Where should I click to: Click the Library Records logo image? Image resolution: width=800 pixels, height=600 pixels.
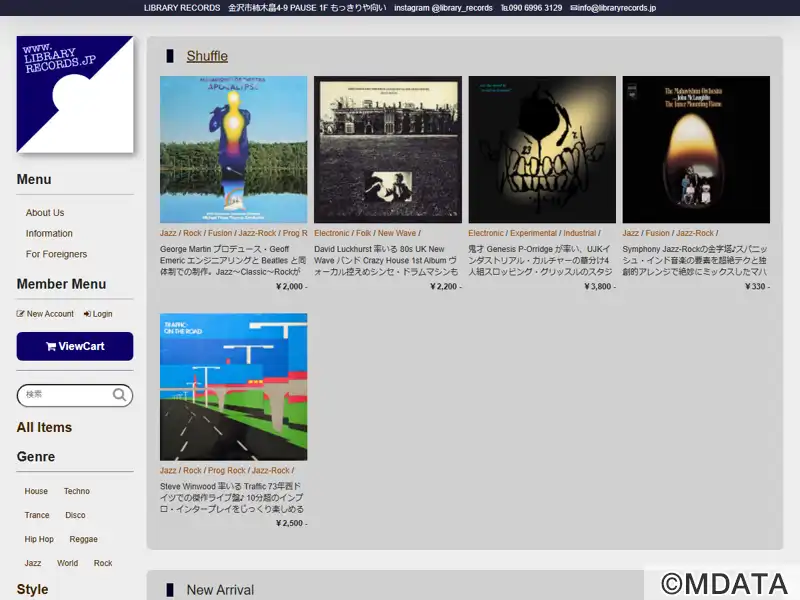click(75, 94)
